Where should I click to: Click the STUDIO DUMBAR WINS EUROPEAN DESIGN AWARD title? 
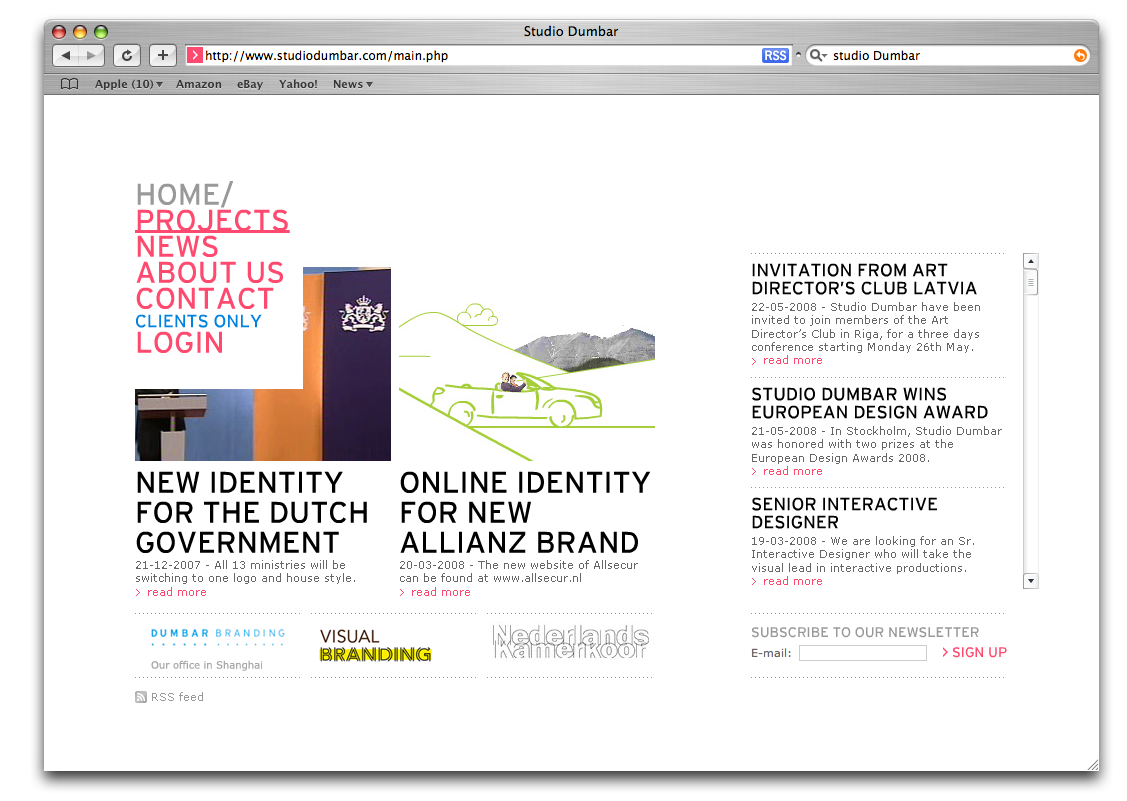pos(870,403)
